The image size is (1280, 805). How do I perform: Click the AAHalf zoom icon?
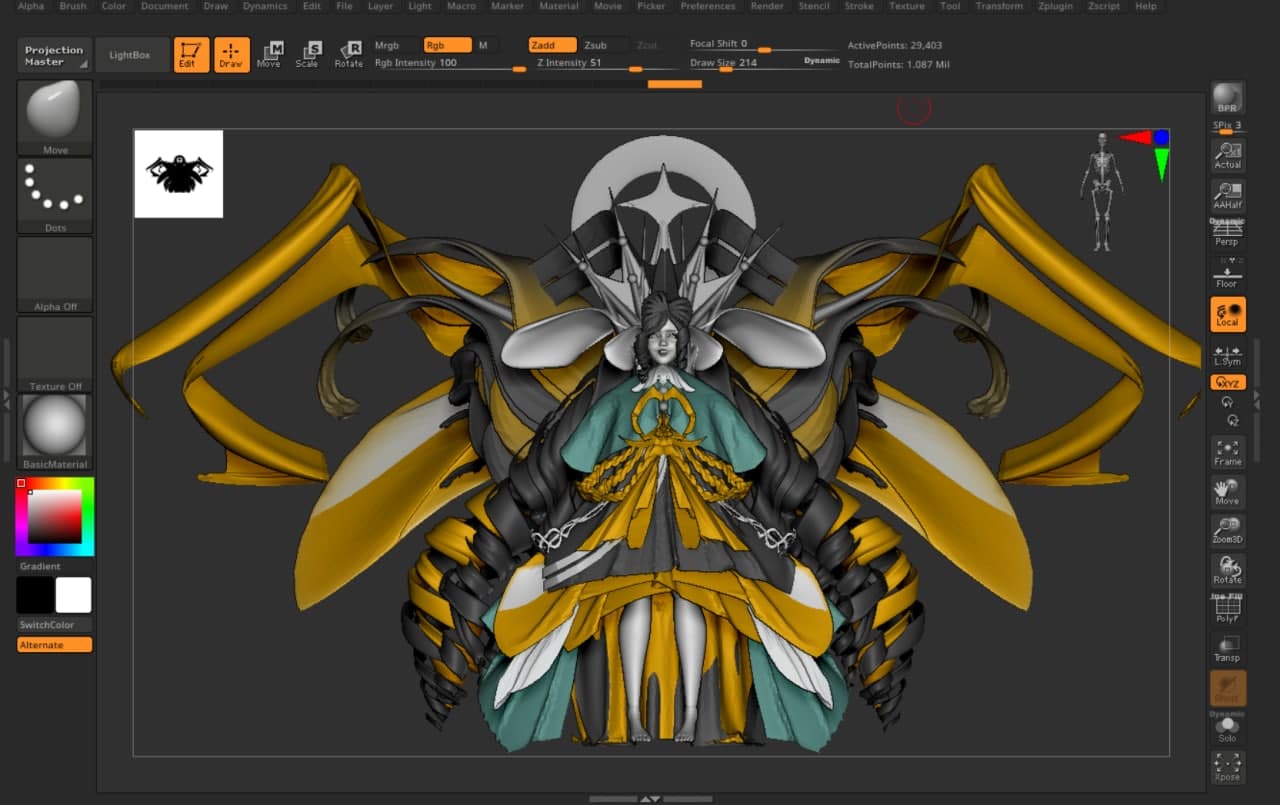point(1227,195)
